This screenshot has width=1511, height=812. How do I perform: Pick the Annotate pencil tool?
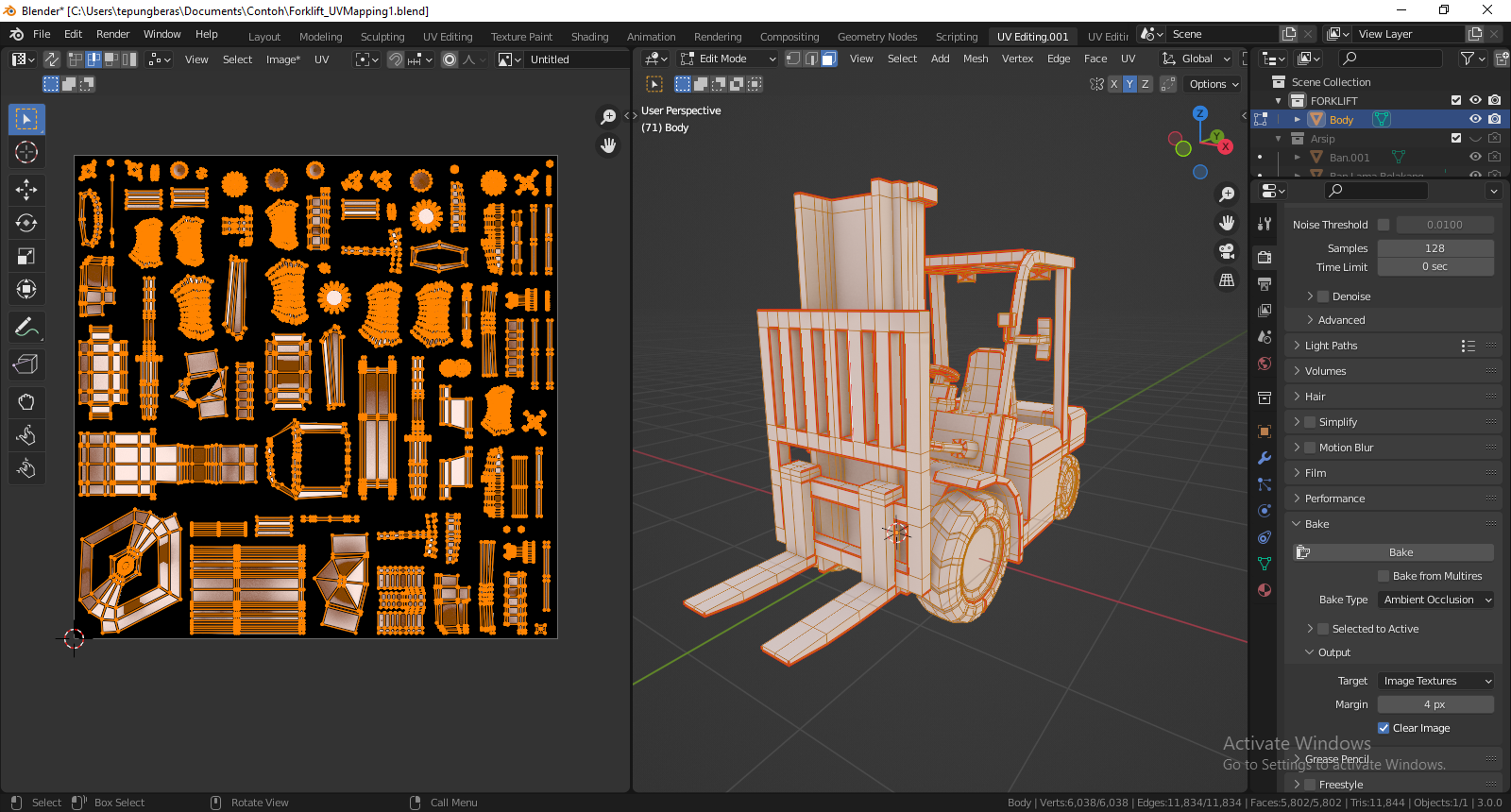click(x=26, y=327)
